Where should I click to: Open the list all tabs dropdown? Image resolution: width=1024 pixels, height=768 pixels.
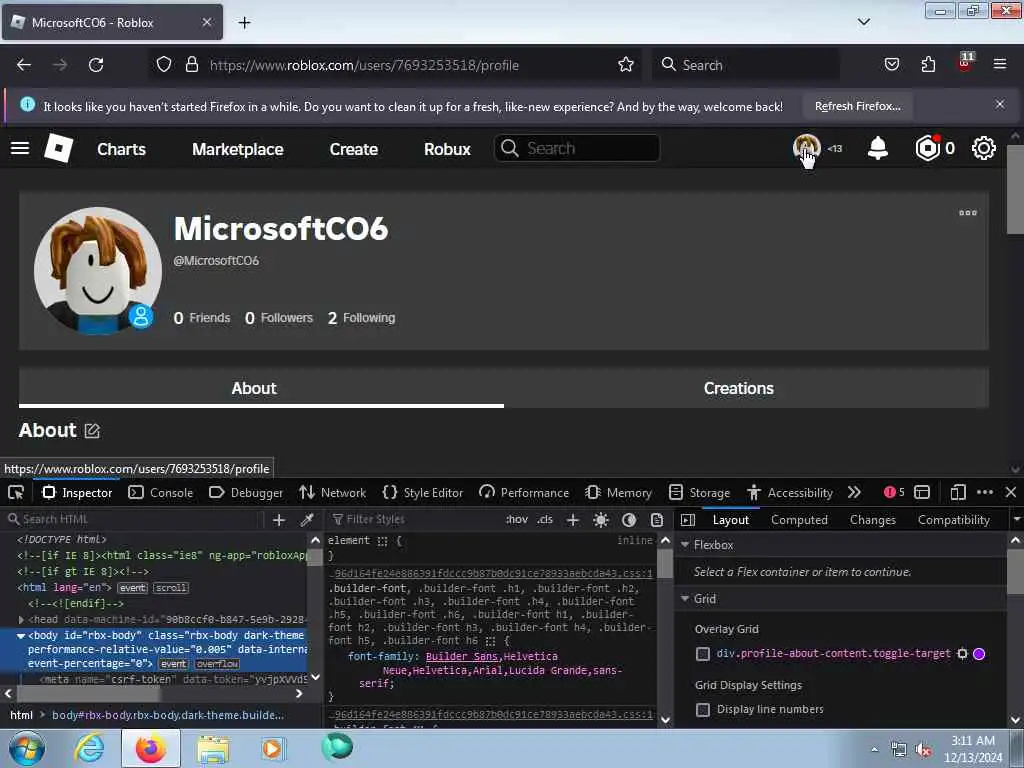click(863, 22)
